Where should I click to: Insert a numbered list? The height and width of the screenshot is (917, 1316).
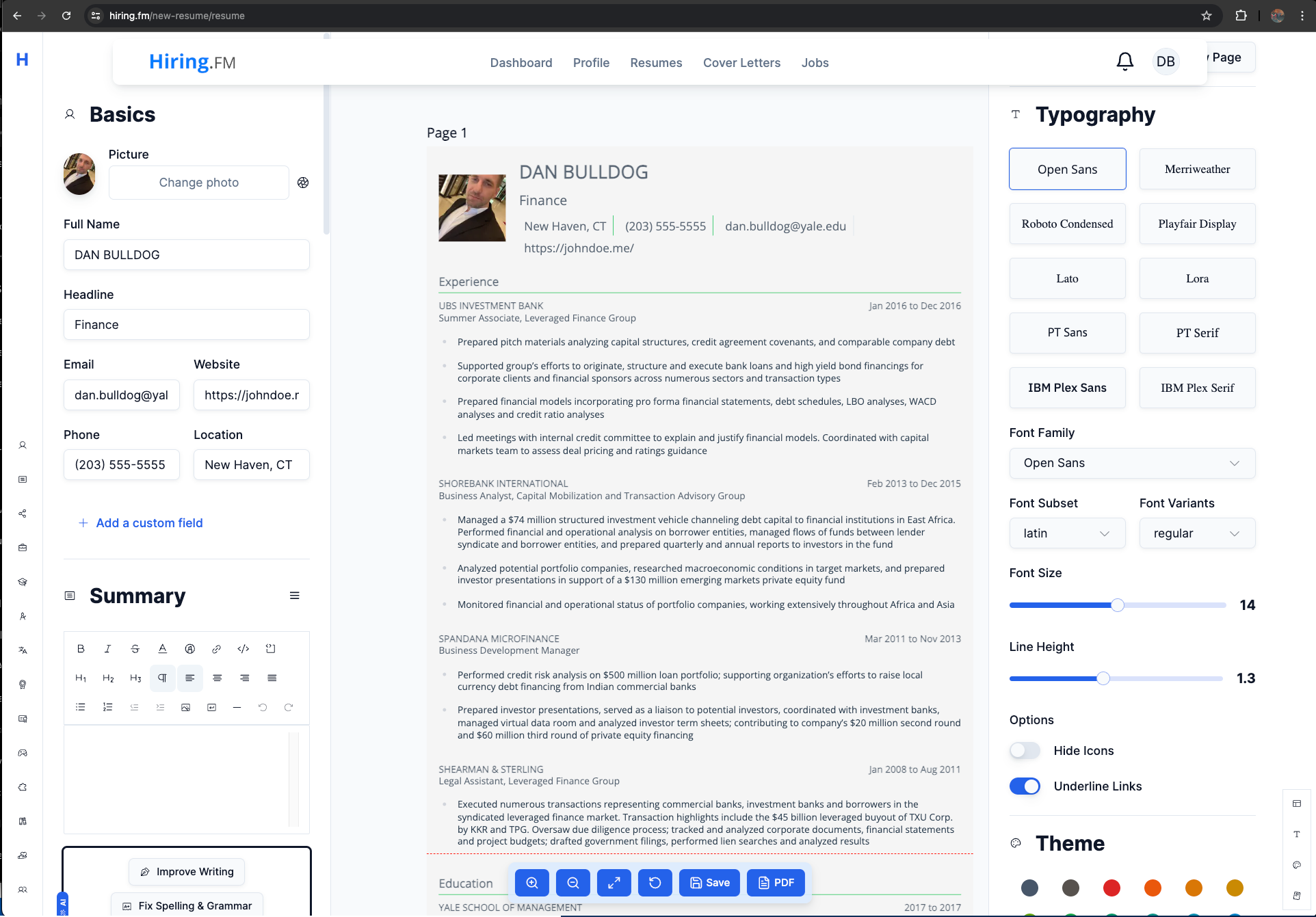(107, 708)
